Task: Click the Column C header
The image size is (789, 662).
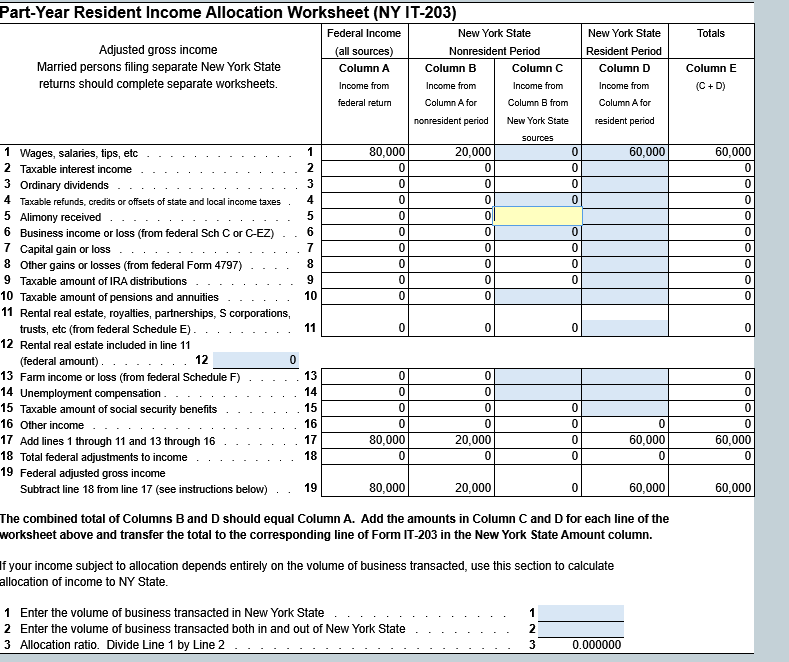Action: pyautogui.click(x=537, y=68)
